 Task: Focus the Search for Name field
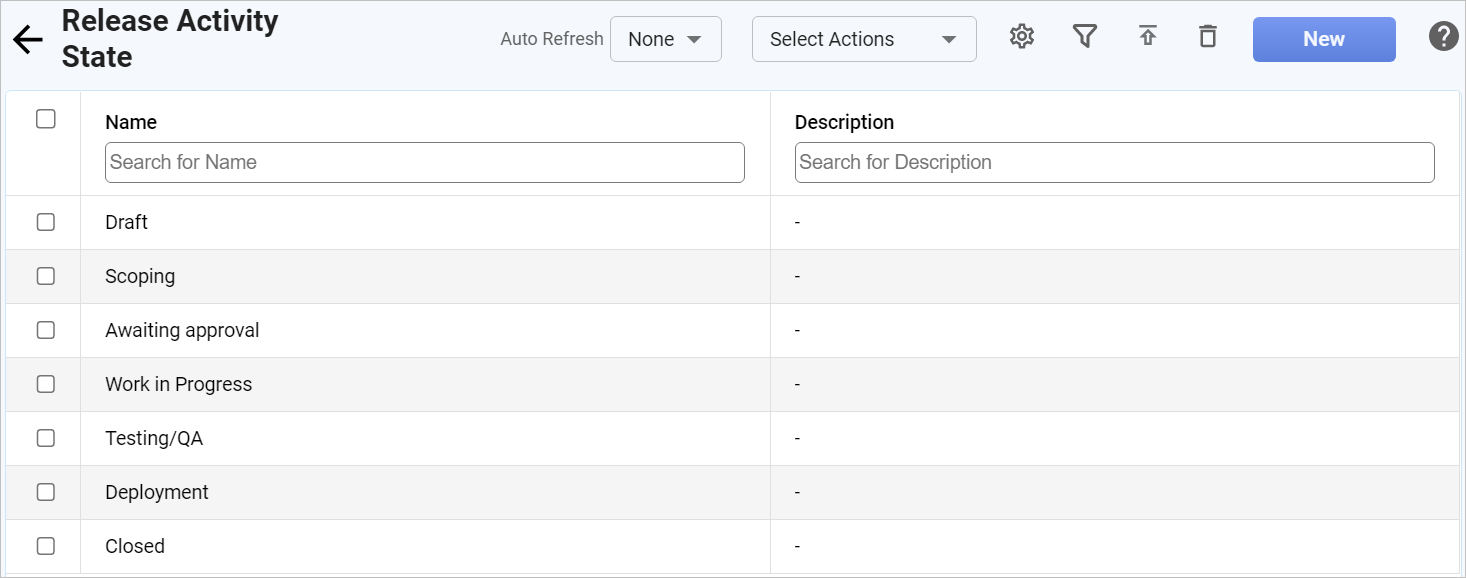click(x=424, y=162)
